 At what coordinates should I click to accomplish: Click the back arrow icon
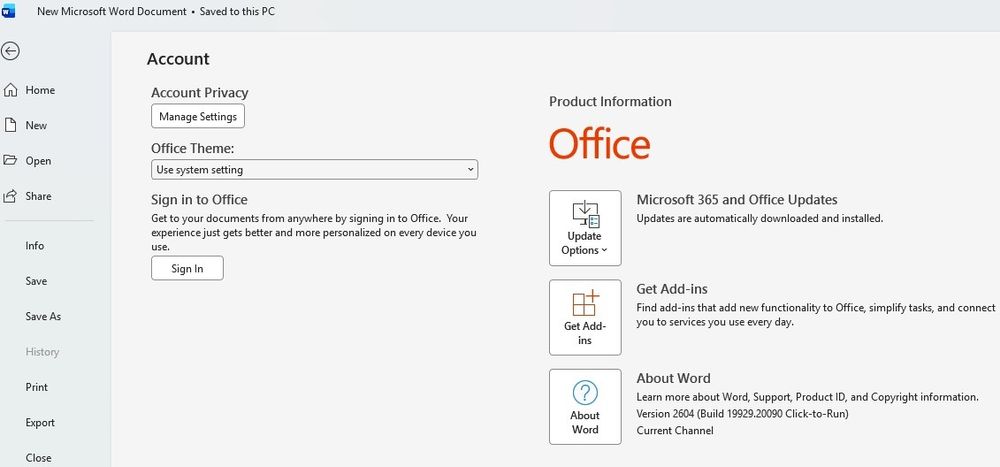pos(10,51)
